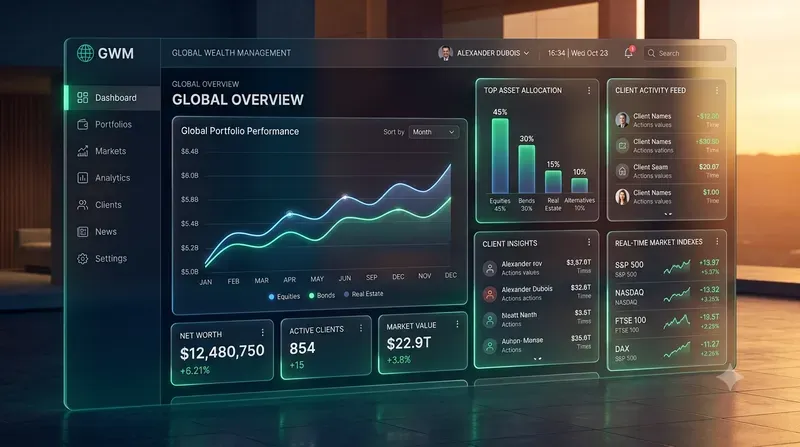Image resolution: width=800 pixels, height=447 pixels.
Task: Click the 854 active clients value
Action: (x=302, y=349)
